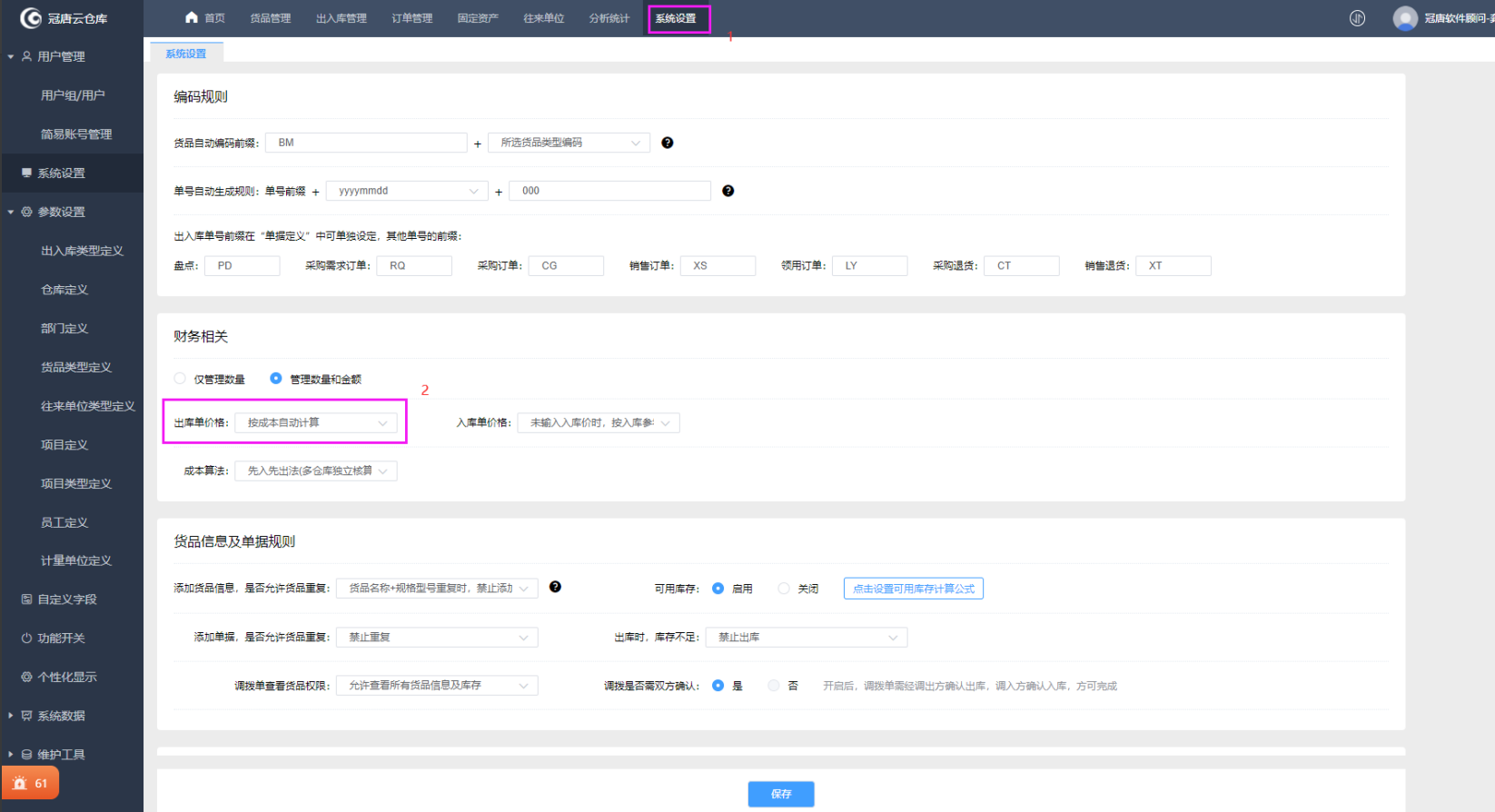Click the 销售退货 prefix field showing XT

pyautogui.click(x=1173, y=265)
